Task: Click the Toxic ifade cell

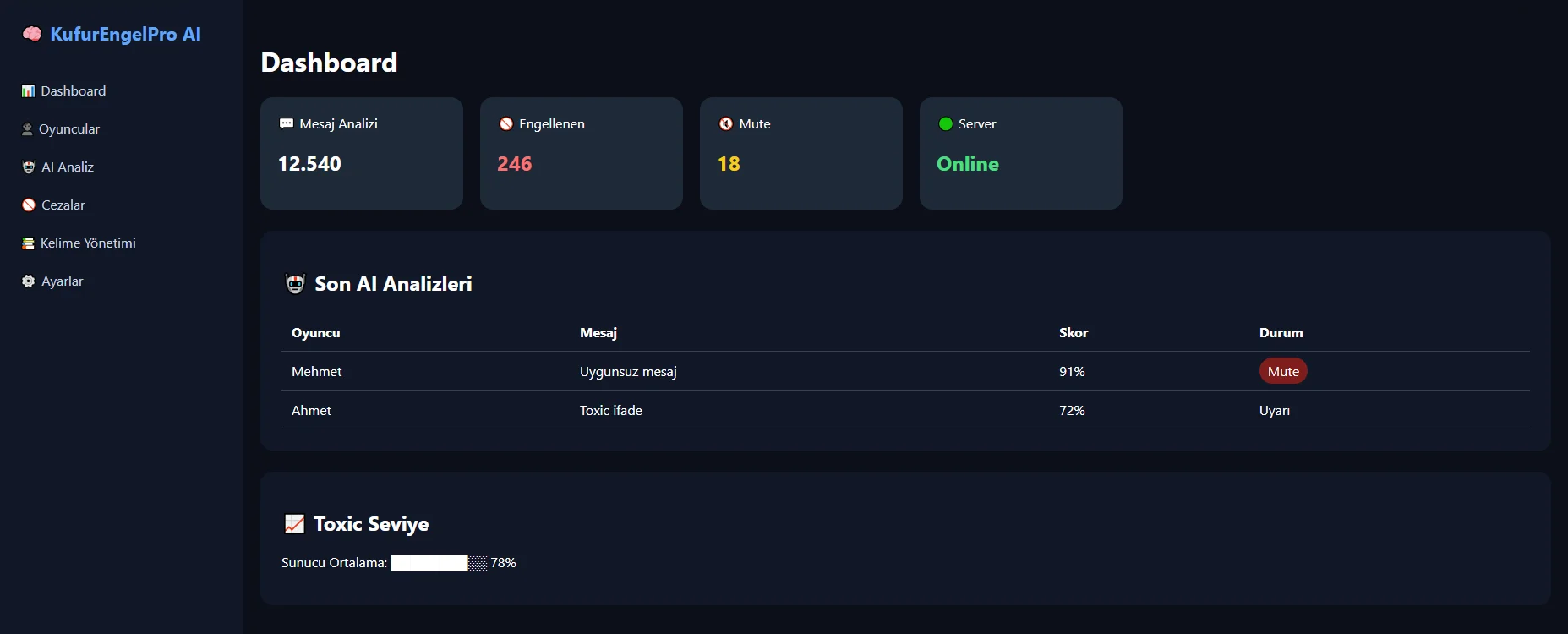Action: point(611,411)
